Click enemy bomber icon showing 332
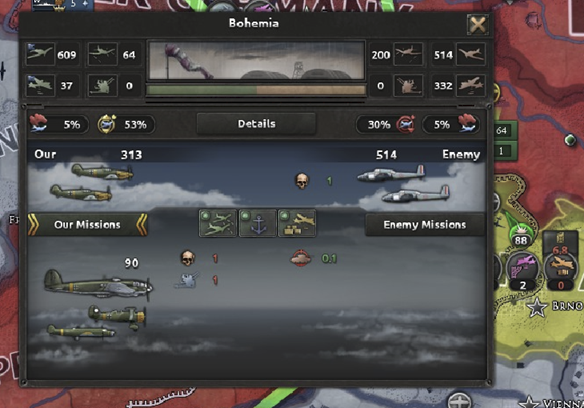This screenshot has height=408, width=584. pos(471,85)
